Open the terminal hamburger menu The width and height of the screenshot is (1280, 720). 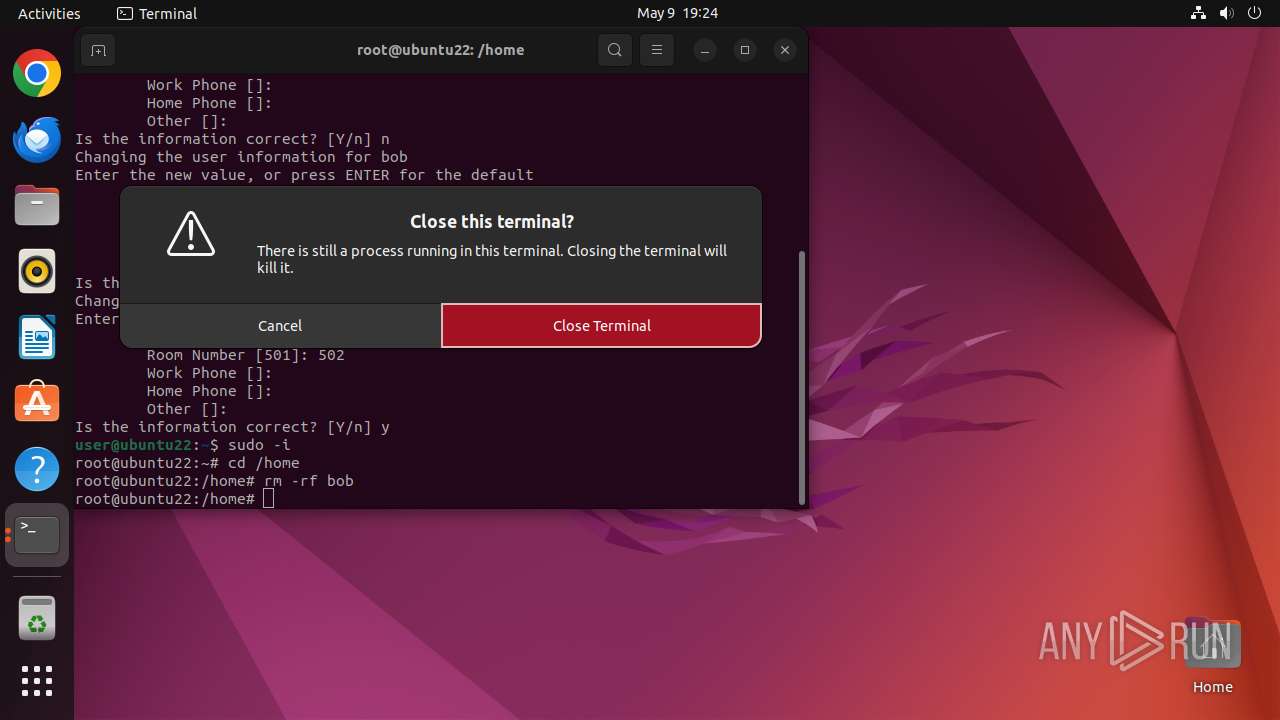click(657, 50)
